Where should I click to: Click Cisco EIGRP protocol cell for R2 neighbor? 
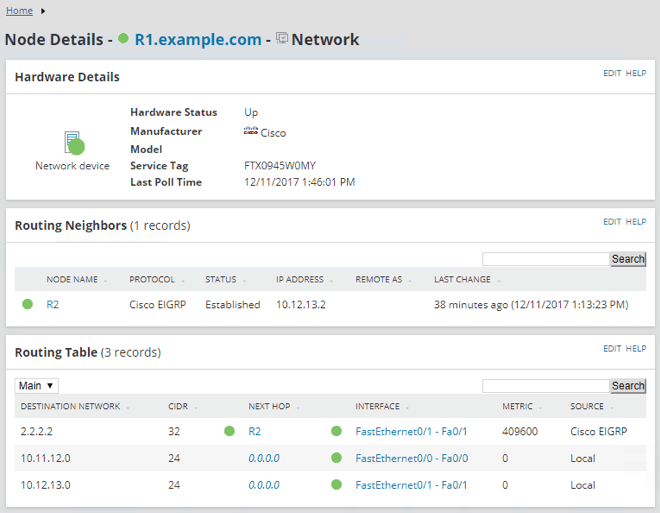point(157,304)
